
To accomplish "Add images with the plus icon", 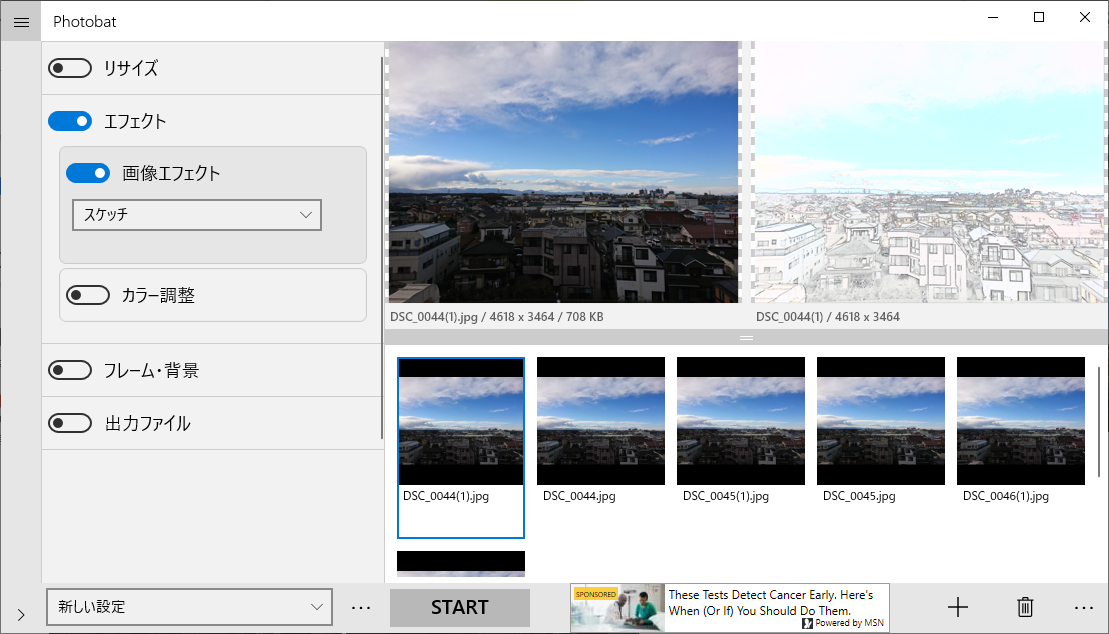I will 958,607.
